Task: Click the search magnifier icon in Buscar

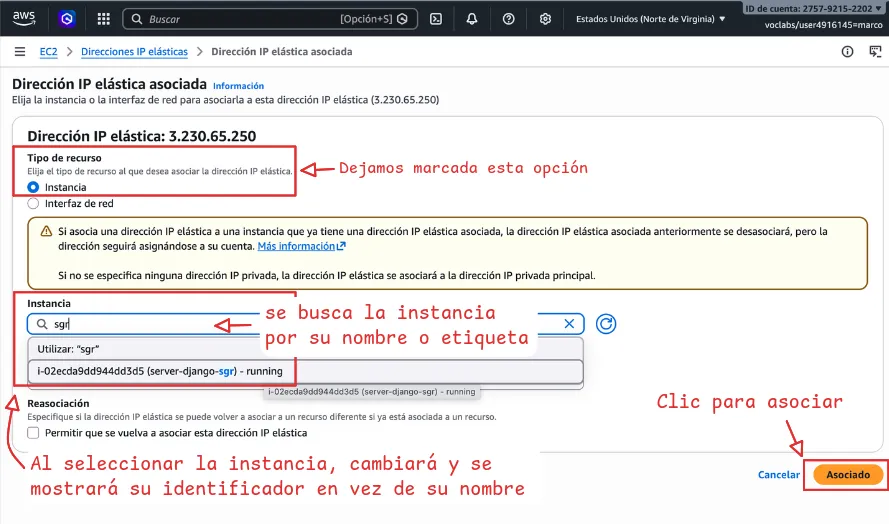Action: [137, 19]
